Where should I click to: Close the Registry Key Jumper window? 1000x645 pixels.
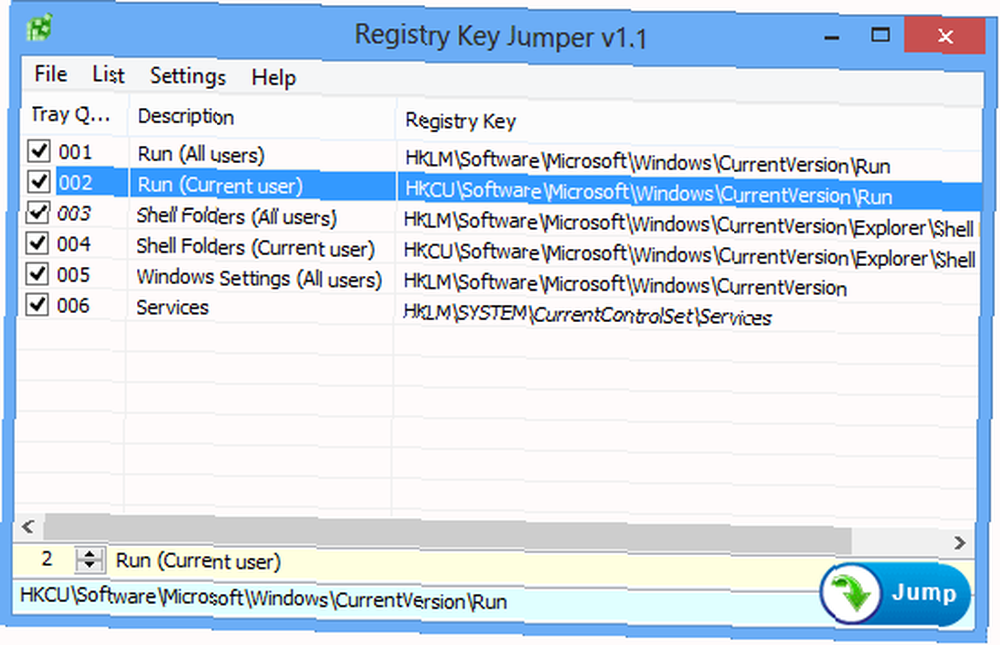coord(945,36)
